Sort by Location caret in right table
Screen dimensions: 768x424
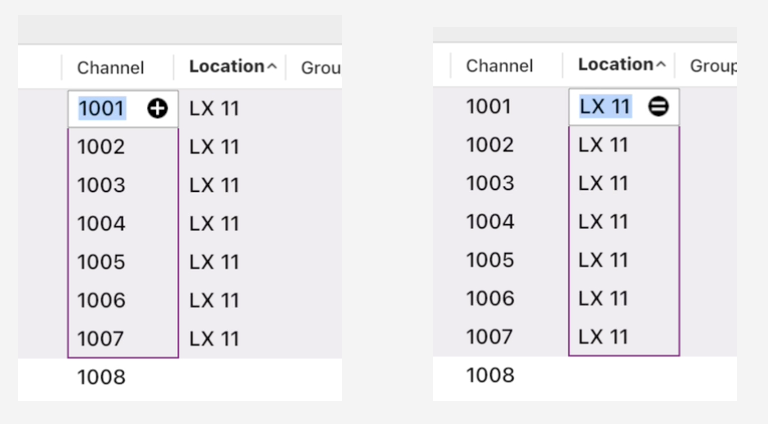pos(660,65)
